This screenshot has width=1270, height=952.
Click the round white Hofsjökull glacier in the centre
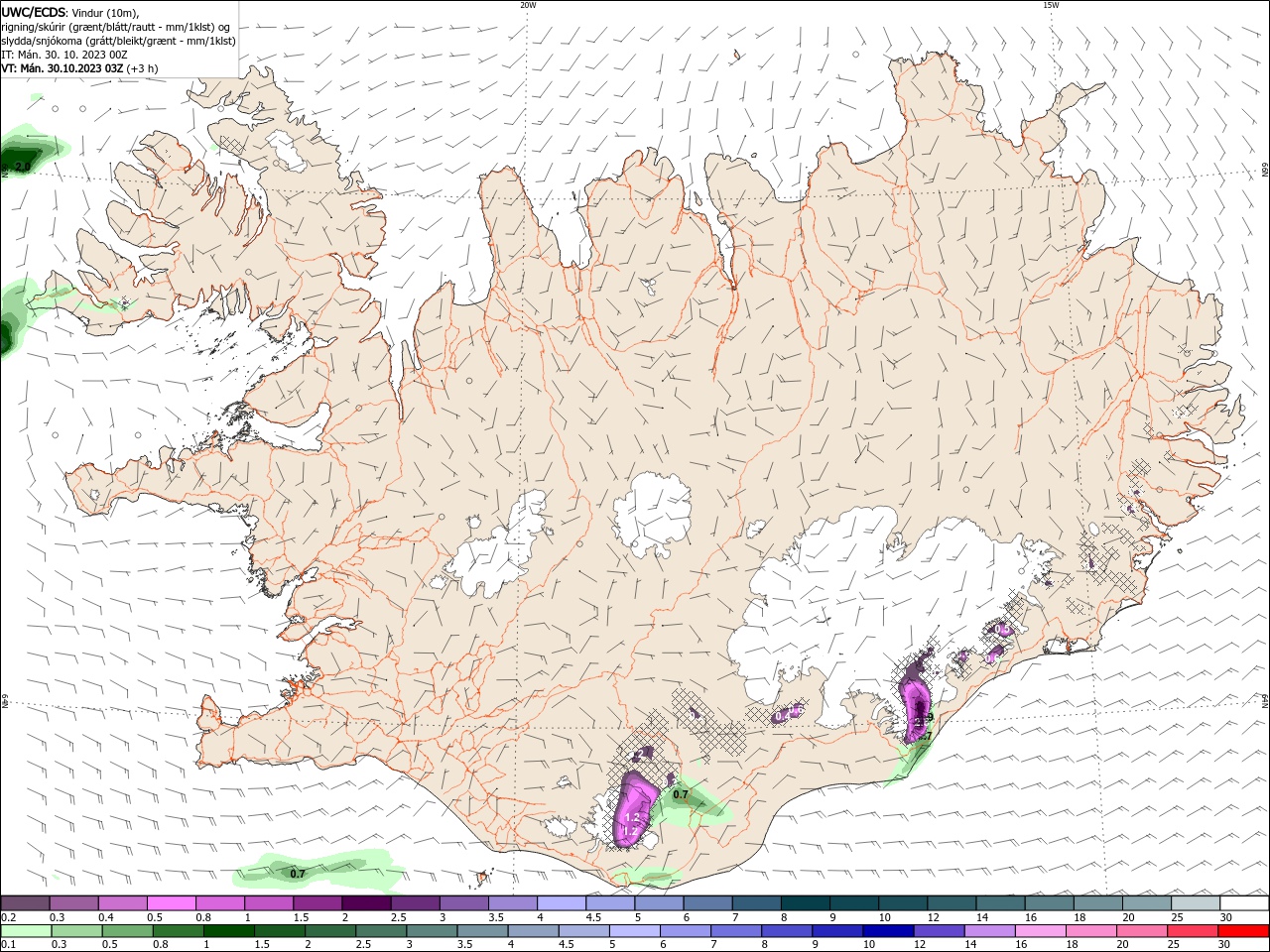coord(652,513)
